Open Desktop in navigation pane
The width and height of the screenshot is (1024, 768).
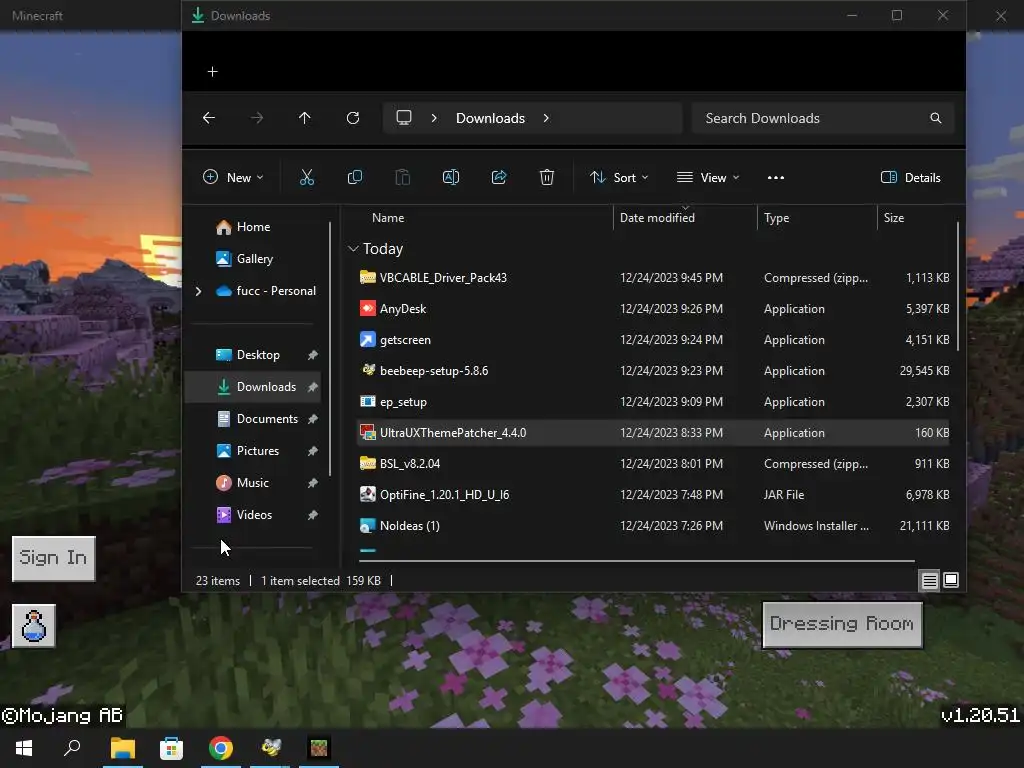point(257,355)
